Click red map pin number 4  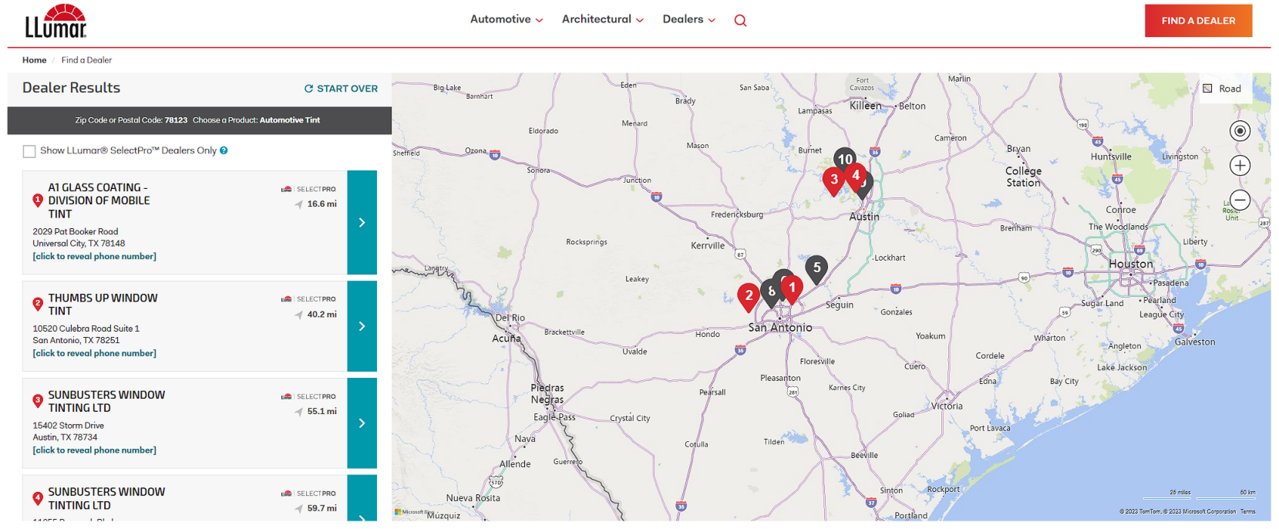pos(855,175)
